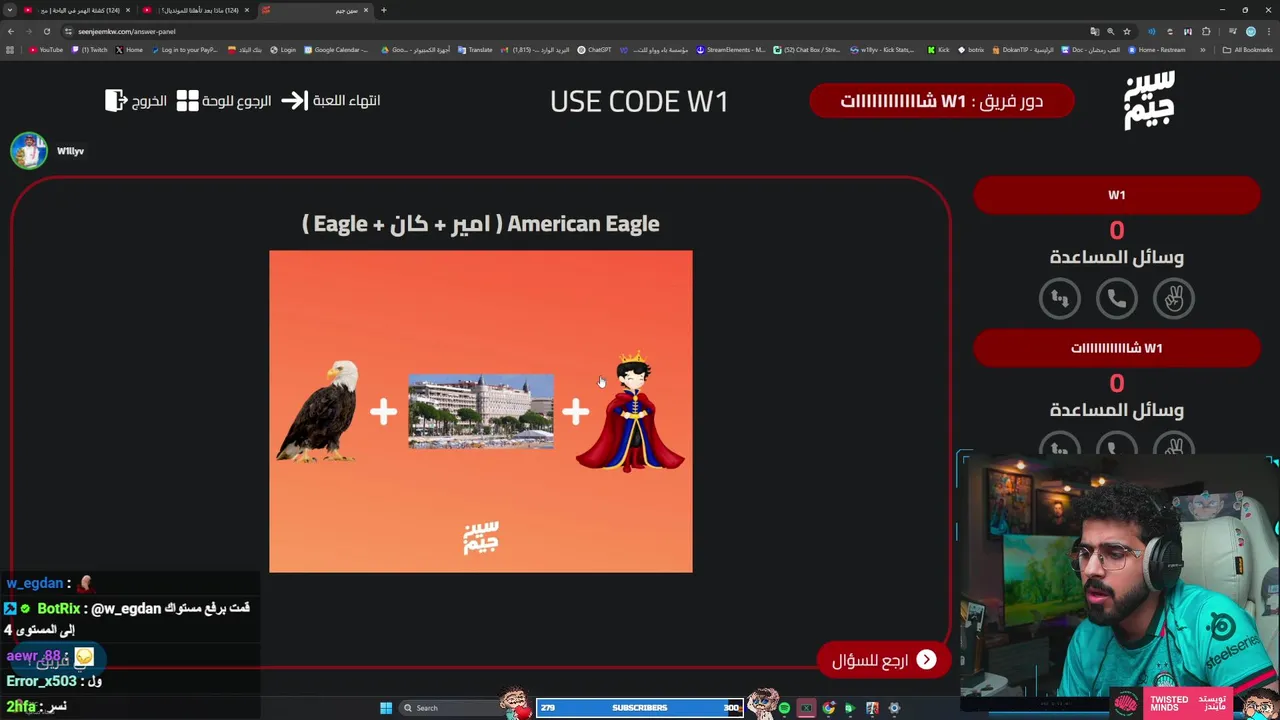Open the Kick Stats bookmark
The width and height of the screenshot is (1280, 720).
pos(883,49)
